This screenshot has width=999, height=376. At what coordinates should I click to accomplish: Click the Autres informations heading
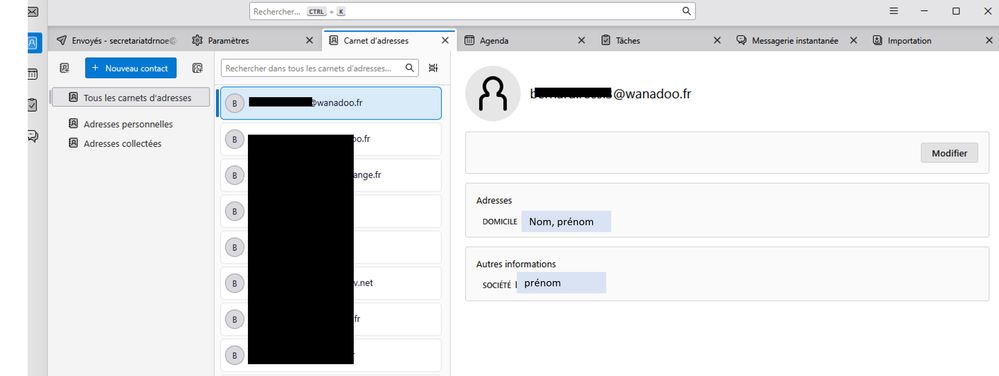516,264
